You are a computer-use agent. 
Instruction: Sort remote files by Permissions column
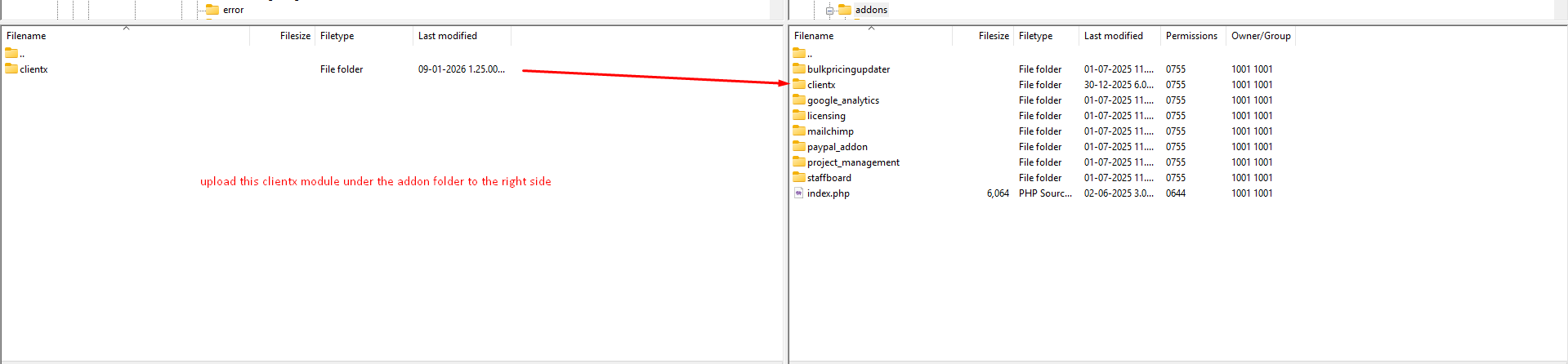[x=1191, y=36]
